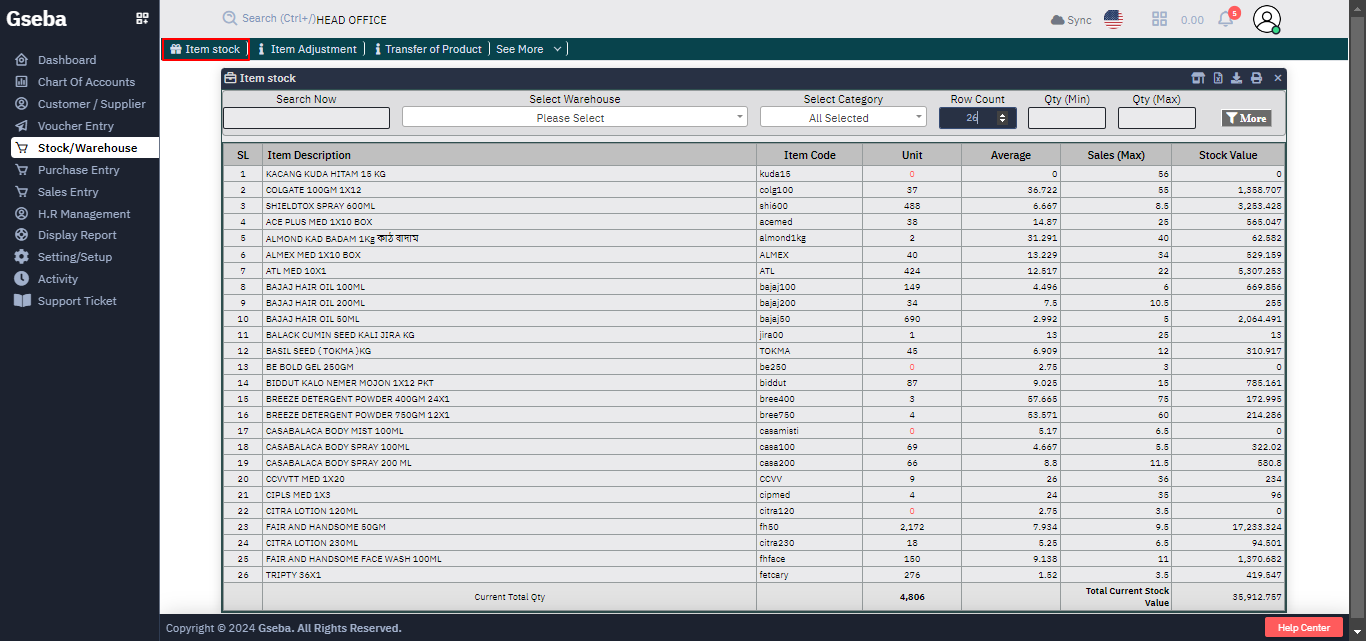Click the Qty (Max) input field
The height and width of the screenshot is (641, 1366).
[x=1157, y=118]
